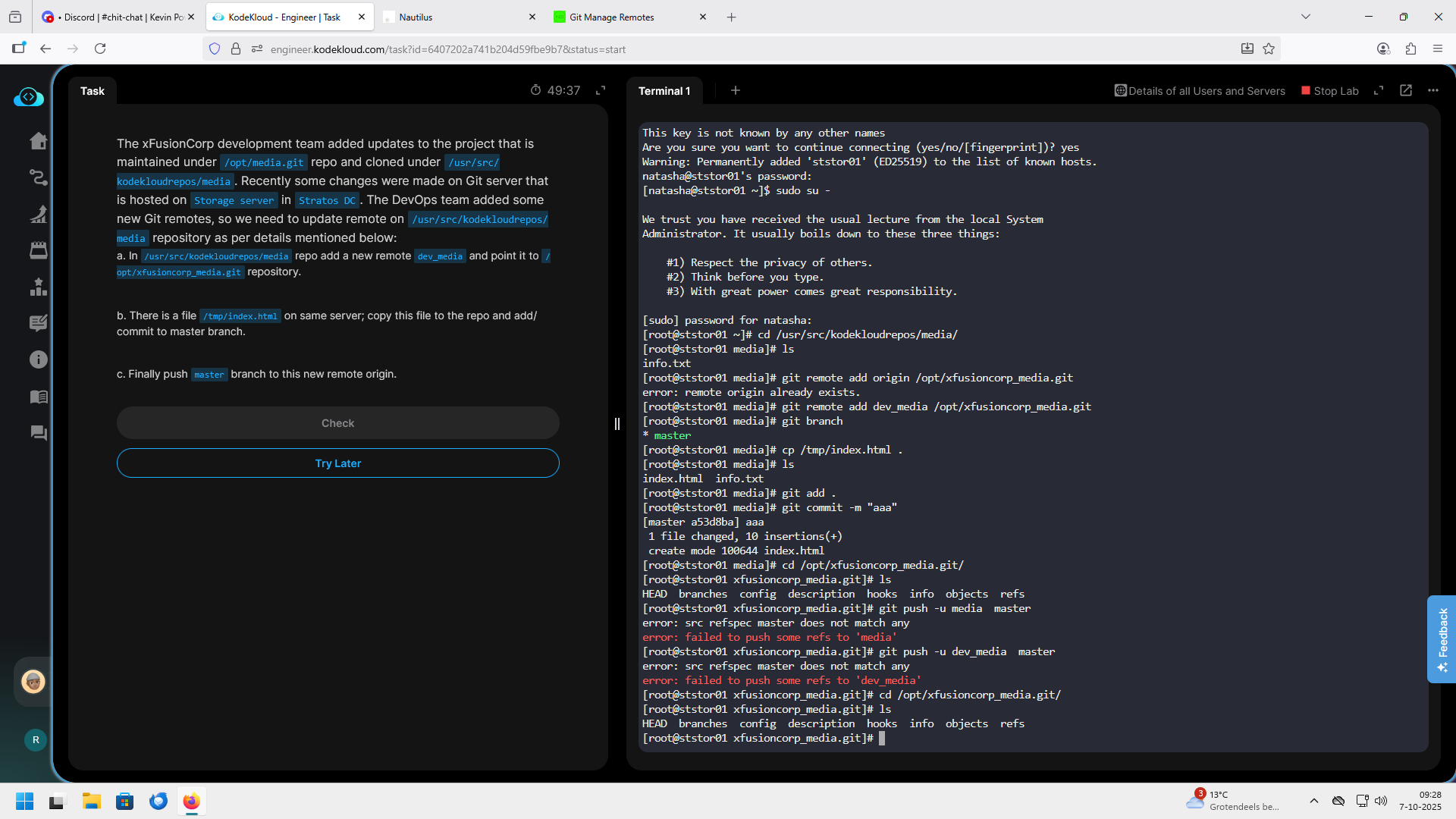Image resolution: width=1456 pixels, height=819 pixels.
Task: Click the browser address bar URL
Action: point(447,49)
